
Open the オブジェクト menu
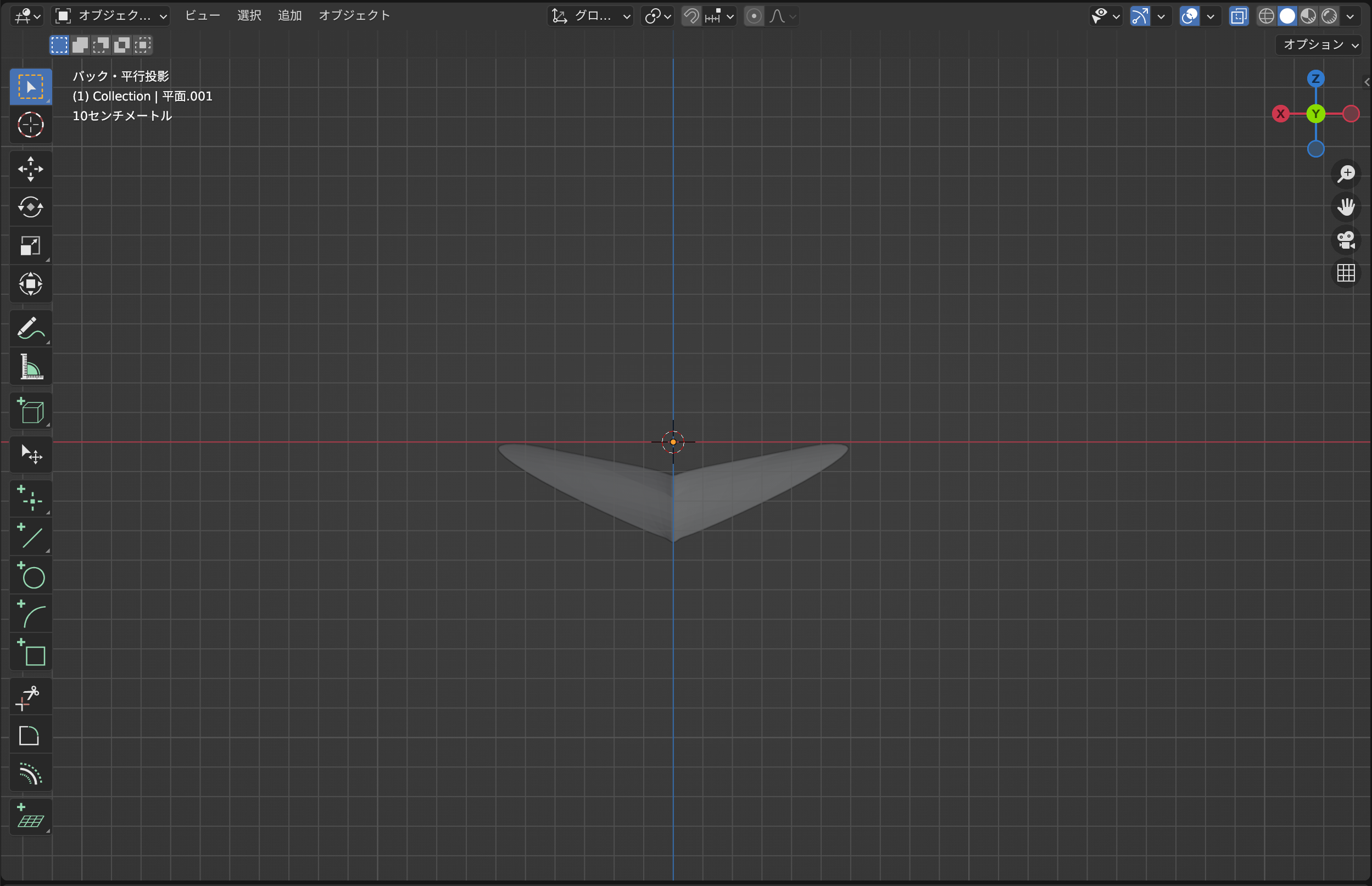pyautogui.click(x=354, y=15)
